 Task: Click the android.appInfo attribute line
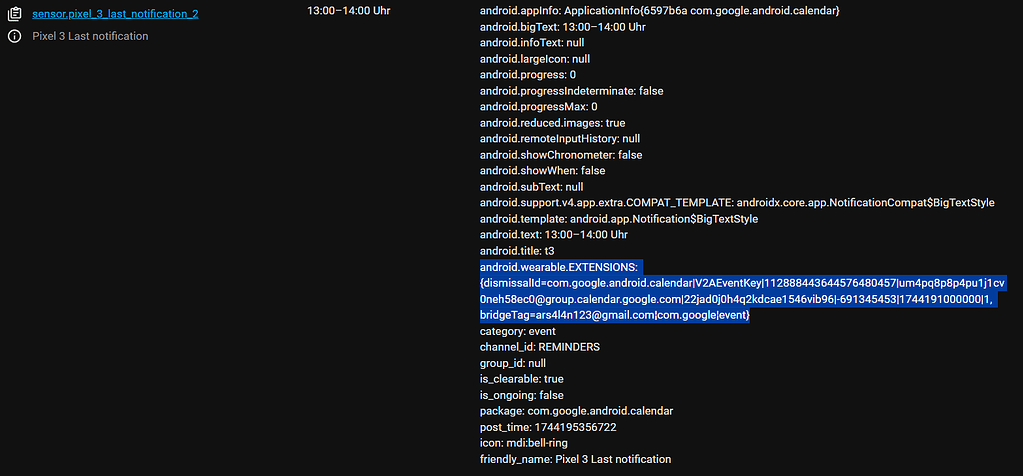click(659, 11)
